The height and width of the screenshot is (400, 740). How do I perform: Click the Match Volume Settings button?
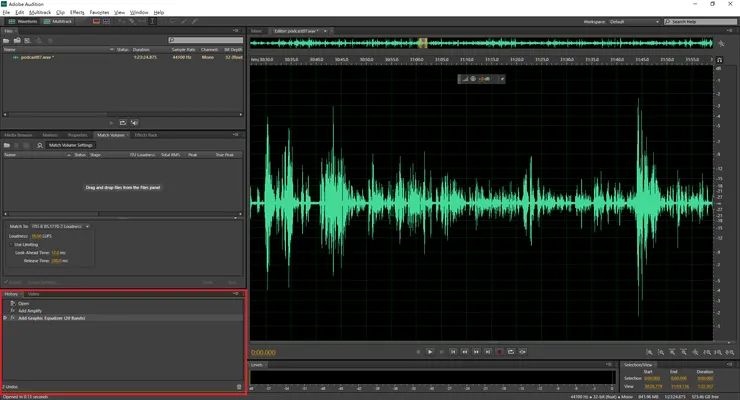pos(70,145)
